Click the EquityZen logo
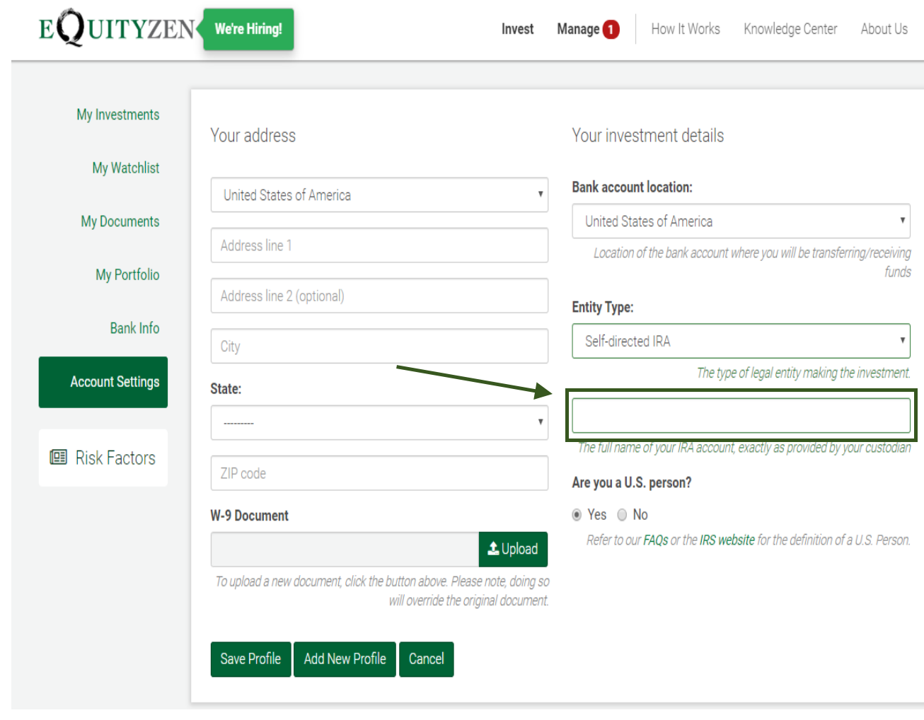Image resolution: width=924 pixels, height=720 pixels. 116,29
